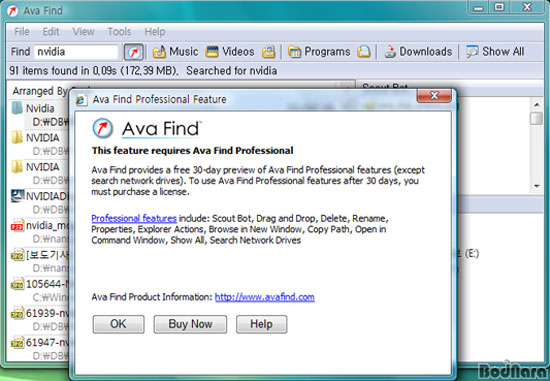Click the Internet Explorer icon in dialog title
The height and width of the screenshot is (381, 550).
[81, 100]
